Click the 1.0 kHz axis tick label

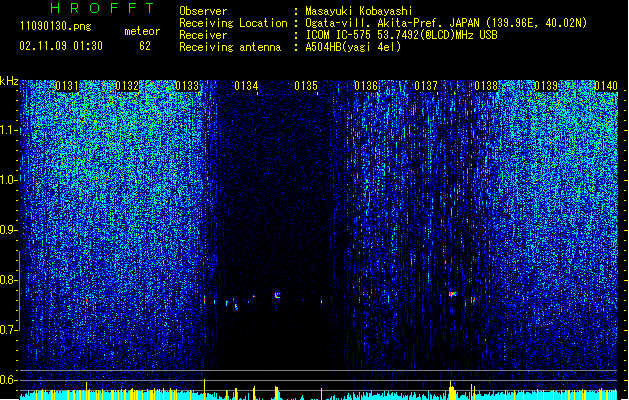tap(8, 180)
